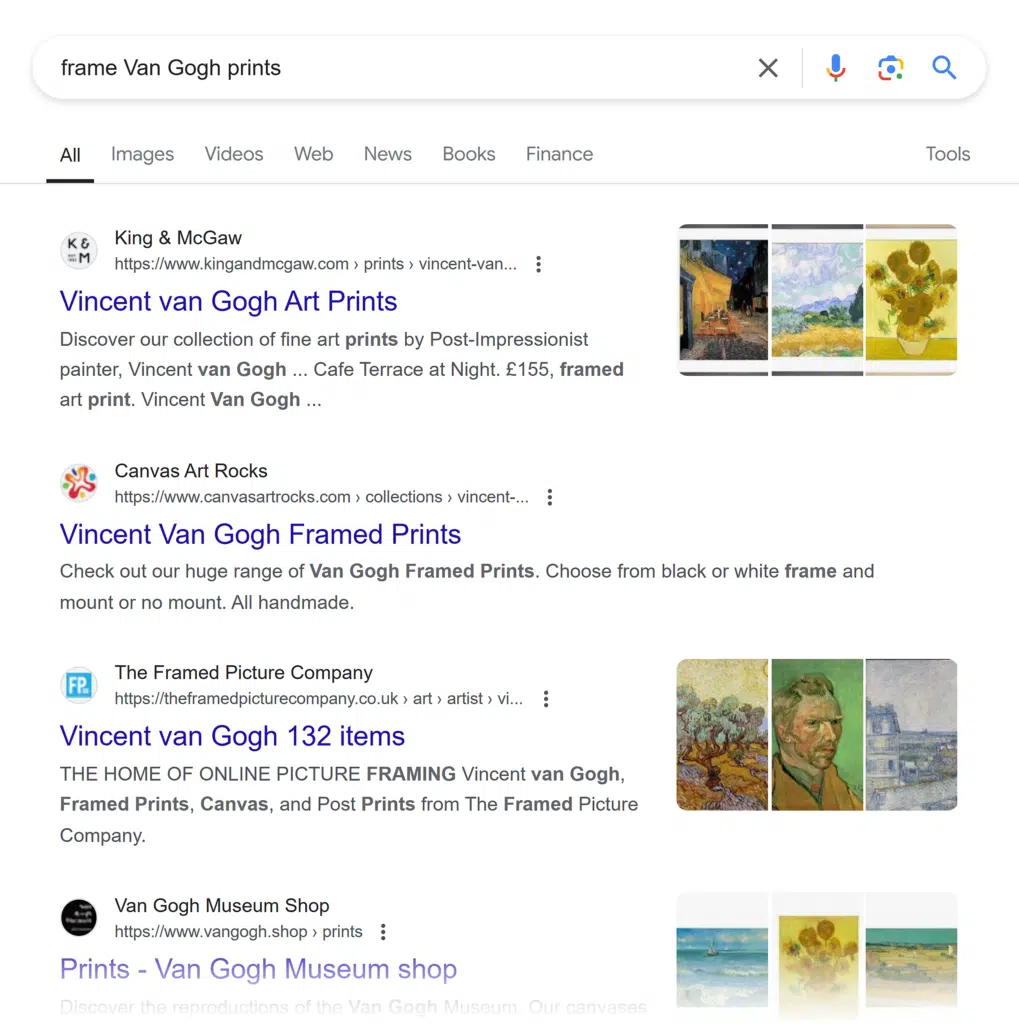Screen dimensions: 1019x1024
Task: Clear the search box with the X icon
Action: [x=768, y=68]
